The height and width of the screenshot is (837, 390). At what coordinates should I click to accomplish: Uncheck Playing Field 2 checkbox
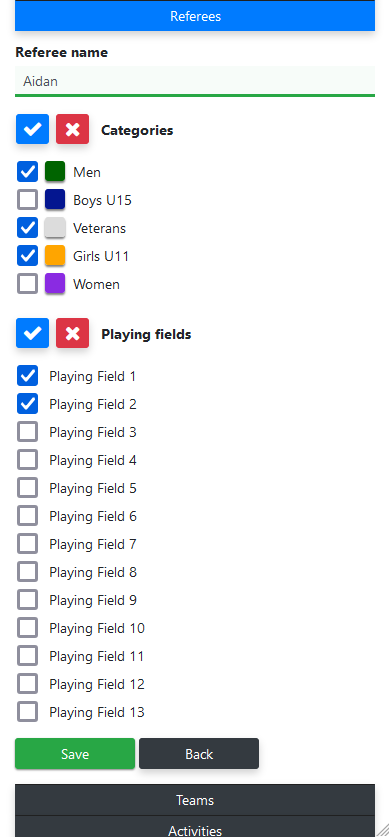tap(28, 404)
